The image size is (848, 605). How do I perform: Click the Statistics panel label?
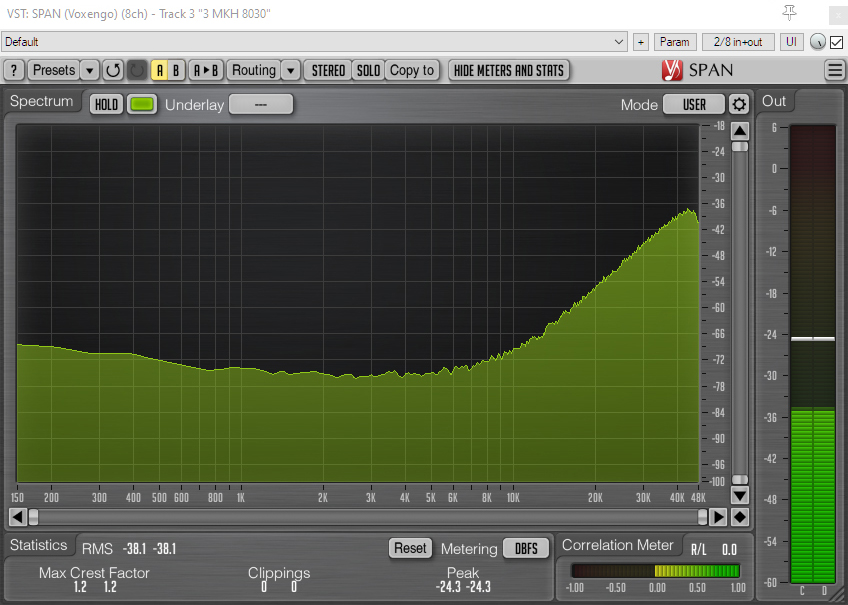[39, 545]
